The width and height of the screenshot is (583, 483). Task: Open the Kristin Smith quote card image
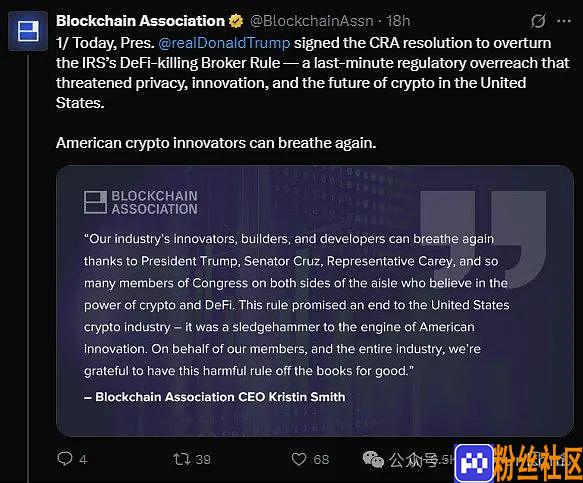315,301
